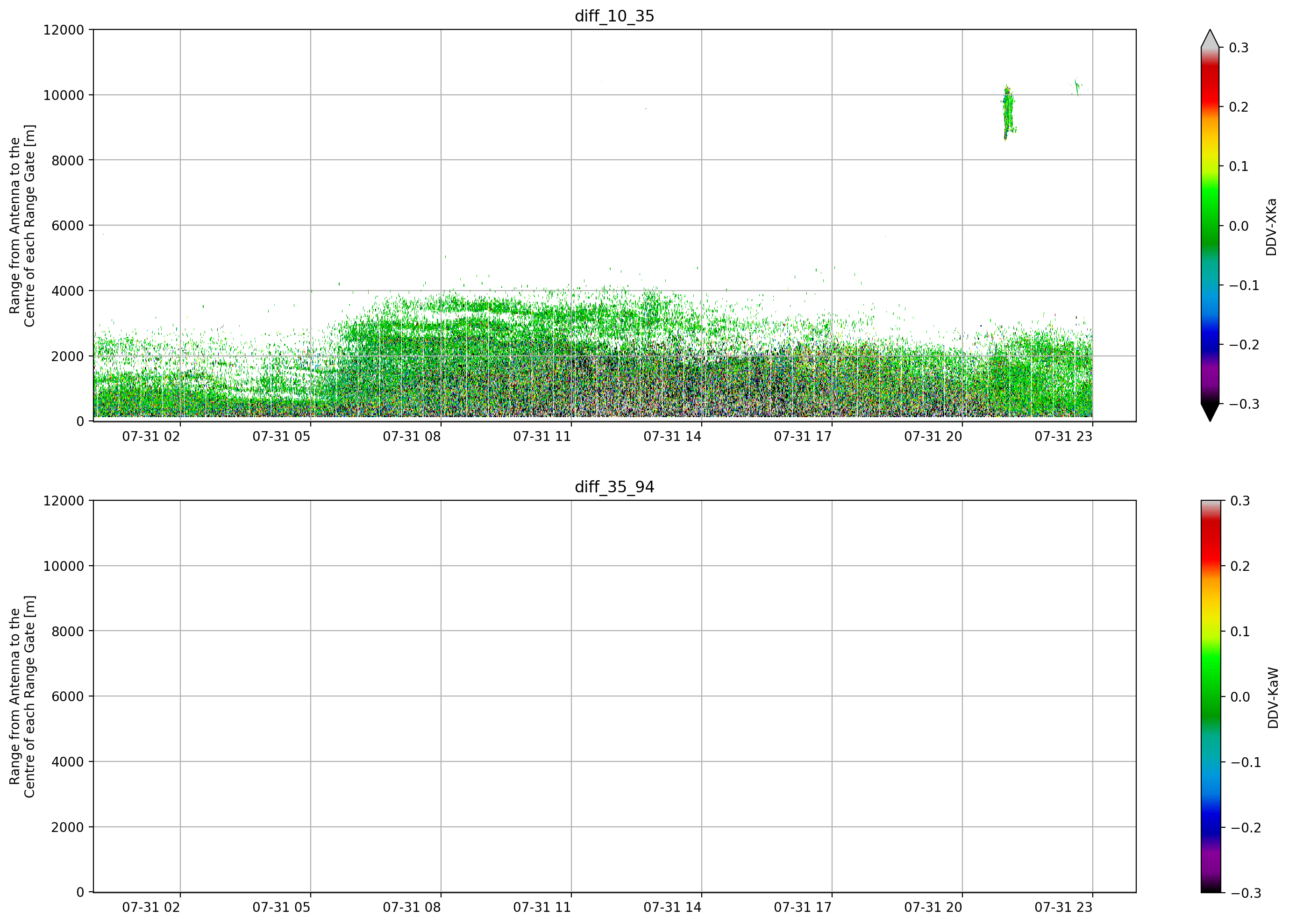The width and height of the screenshot is (1289, 924).
Task: Click the 0.1 tick on the DDV-XKa colorbar
Action: (x=1239, y=166)
